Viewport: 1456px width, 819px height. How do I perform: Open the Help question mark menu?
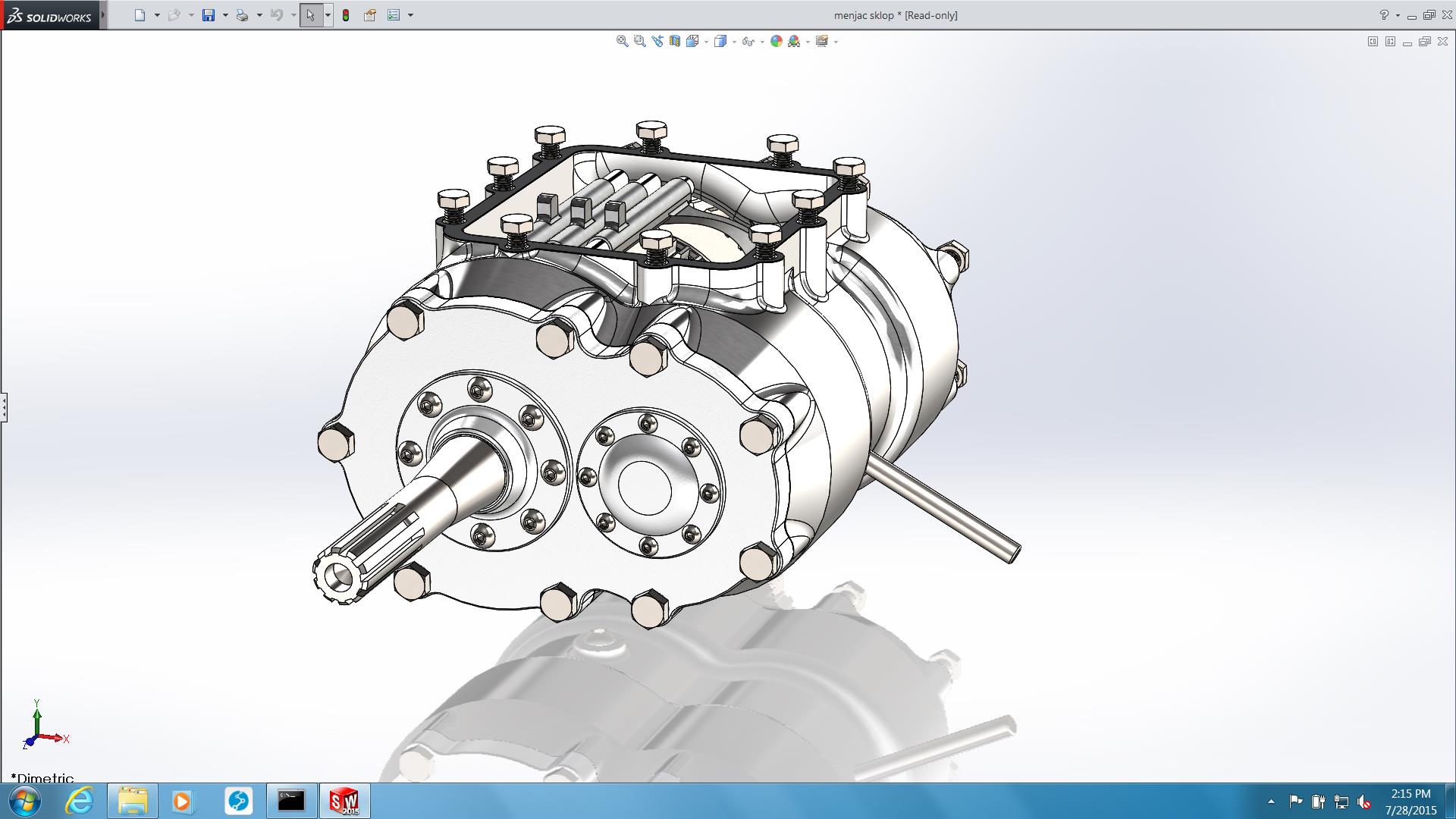1384,15
